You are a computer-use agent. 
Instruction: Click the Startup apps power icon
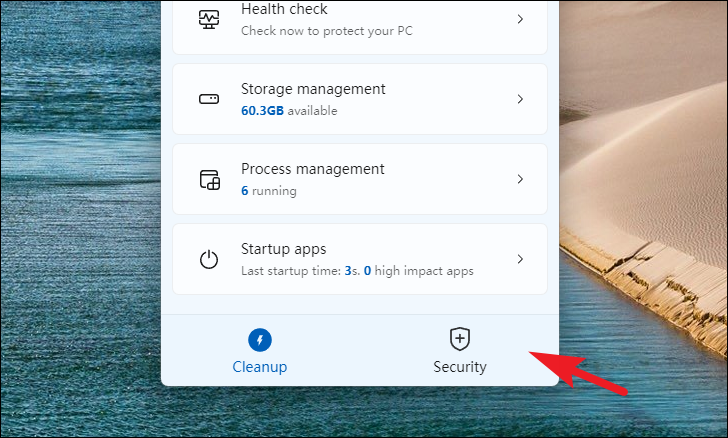pos(209,259)
